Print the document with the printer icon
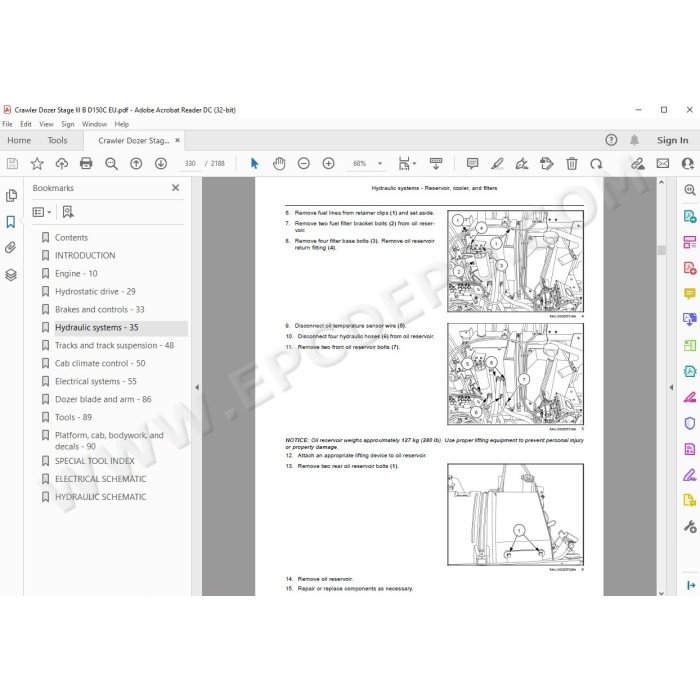 pyautogui.click(x=86, y=164)
